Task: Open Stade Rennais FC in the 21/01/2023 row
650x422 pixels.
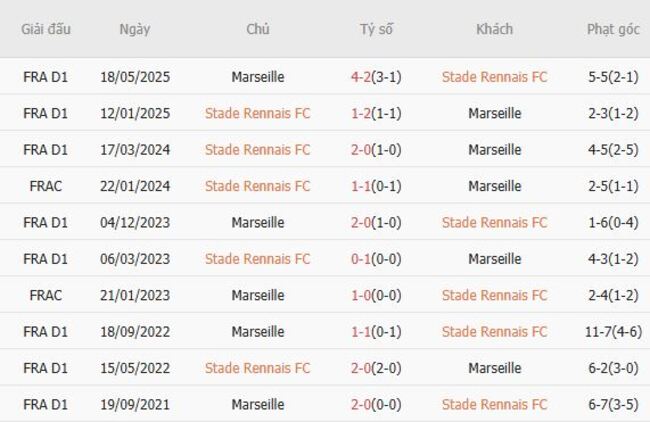Action: (494, 295)
